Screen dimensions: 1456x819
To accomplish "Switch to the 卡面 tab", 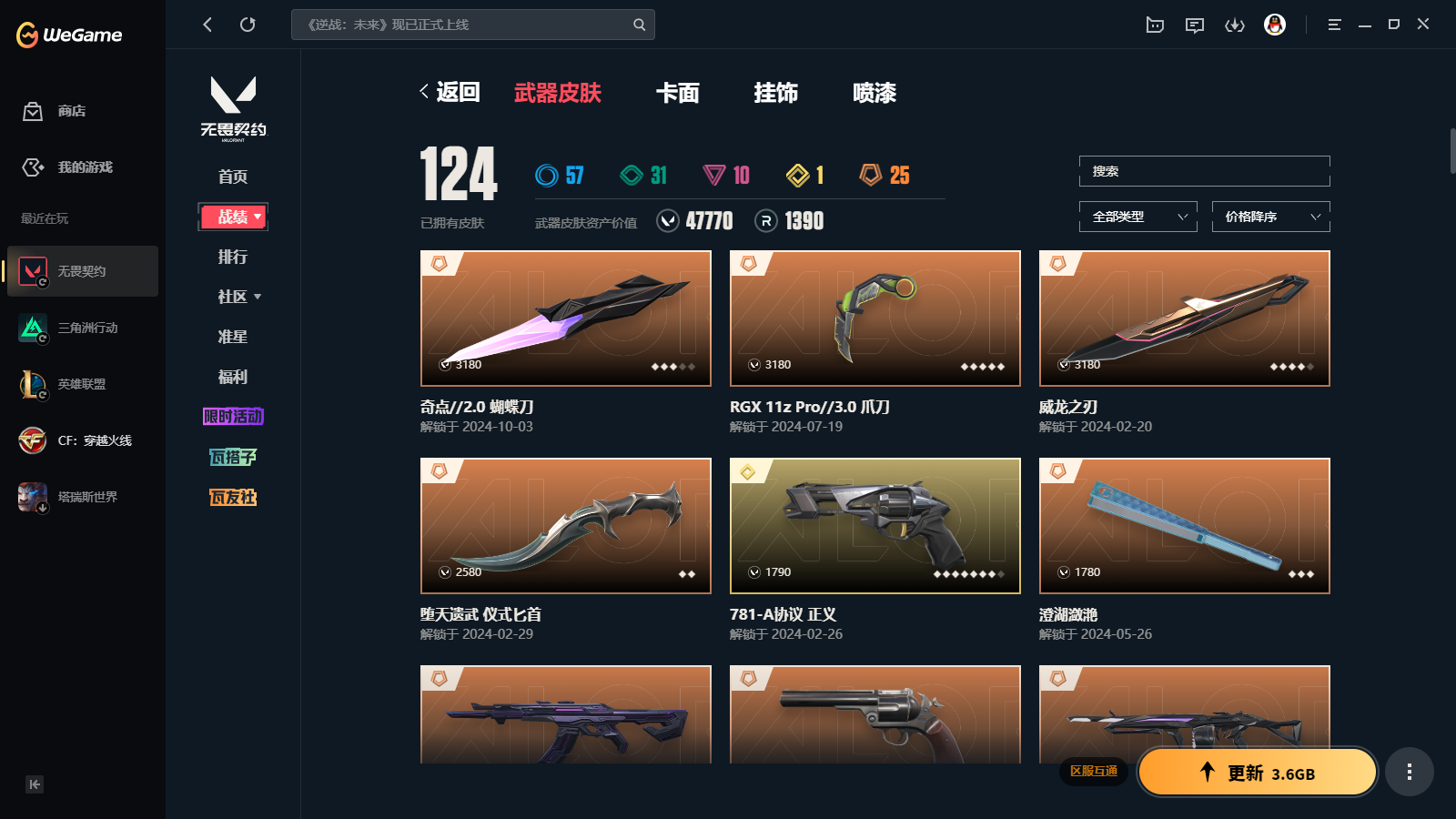I will click(x=678, y=93).
